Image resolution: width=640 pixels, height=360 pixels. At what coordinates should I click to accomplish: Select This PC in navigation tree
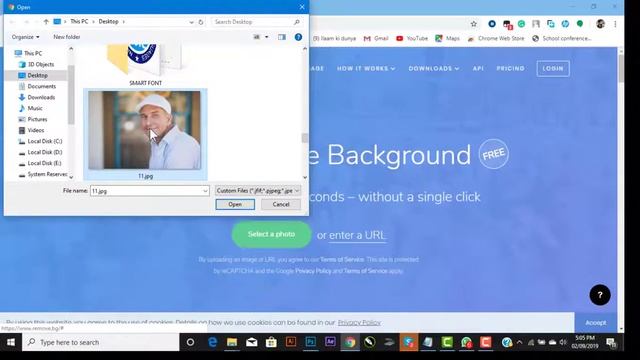pos(32,53)
